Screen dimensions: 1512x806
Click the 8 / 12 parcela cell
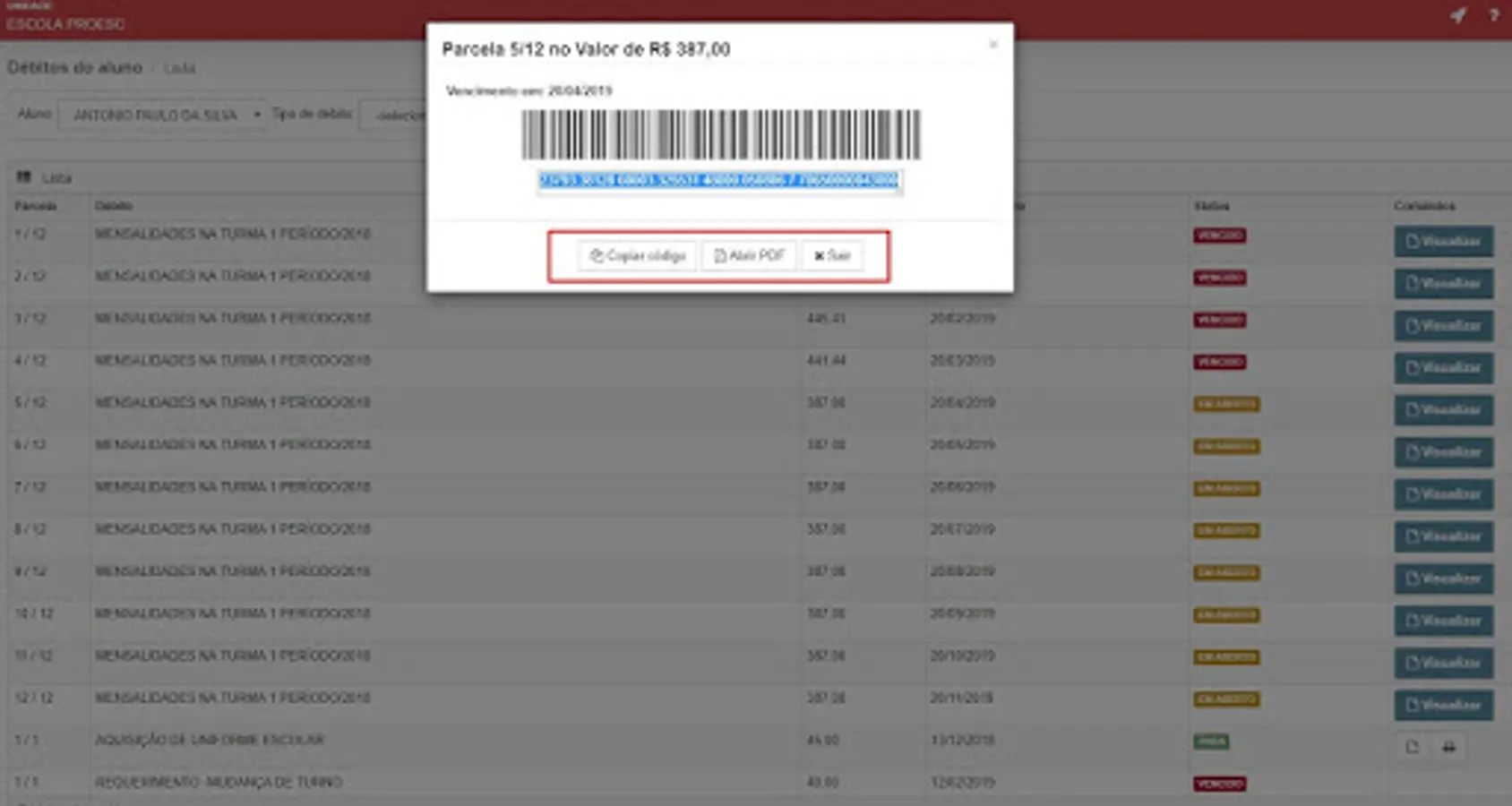click(x=30, y=529)
